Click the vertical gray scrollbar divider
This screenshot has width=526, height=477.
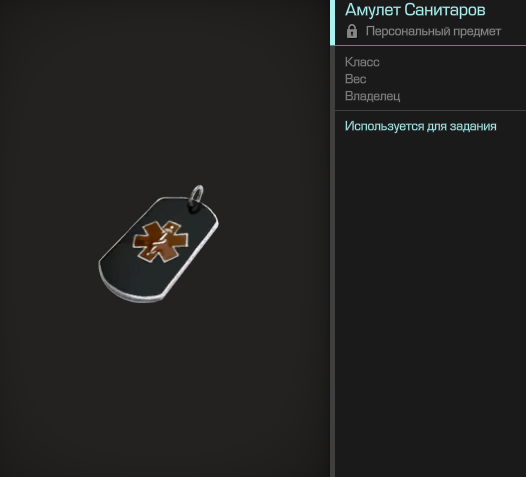pyautogui.click(x=332, y=261)
